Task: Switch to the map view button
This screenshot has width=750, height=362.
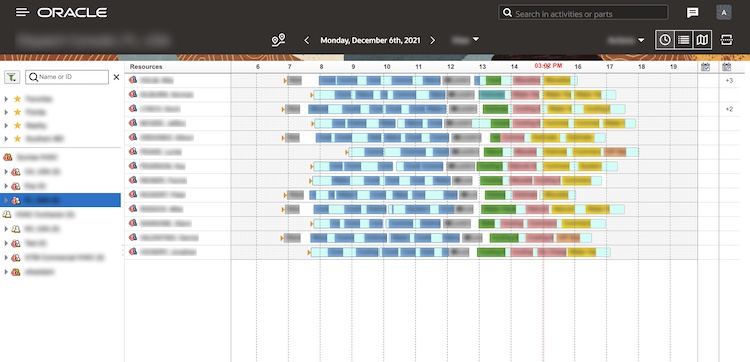Action: click(x=702, y=40)
